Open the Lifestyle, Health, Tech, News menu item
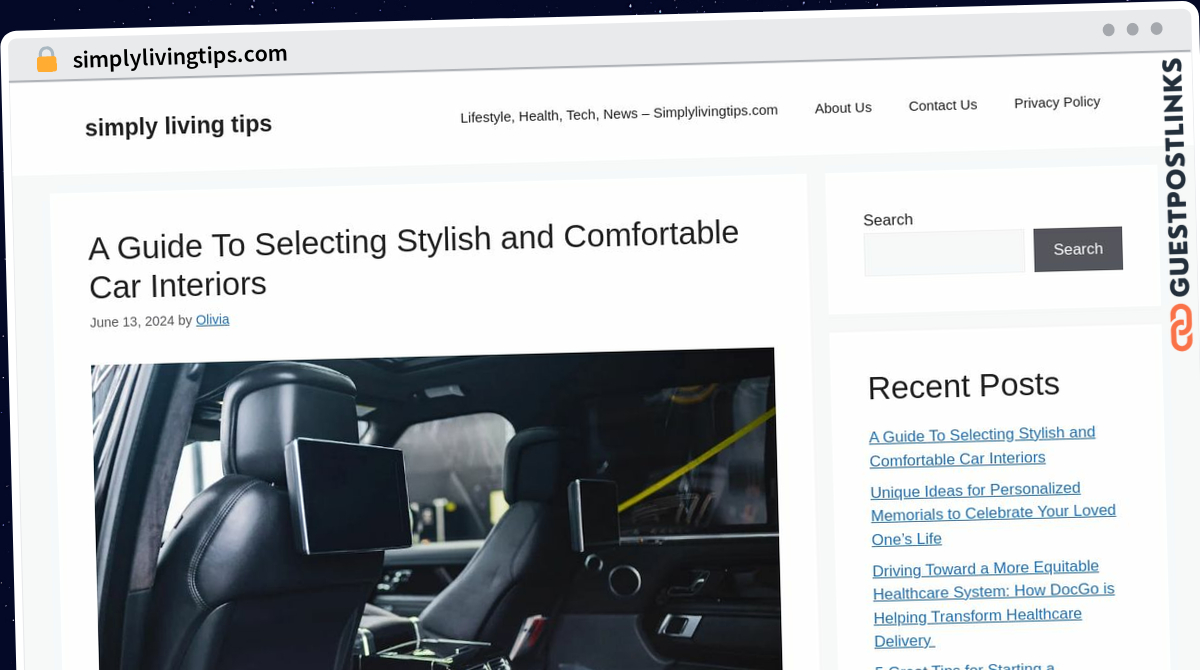The image size is (1200, 670). (x=619, y=114)
